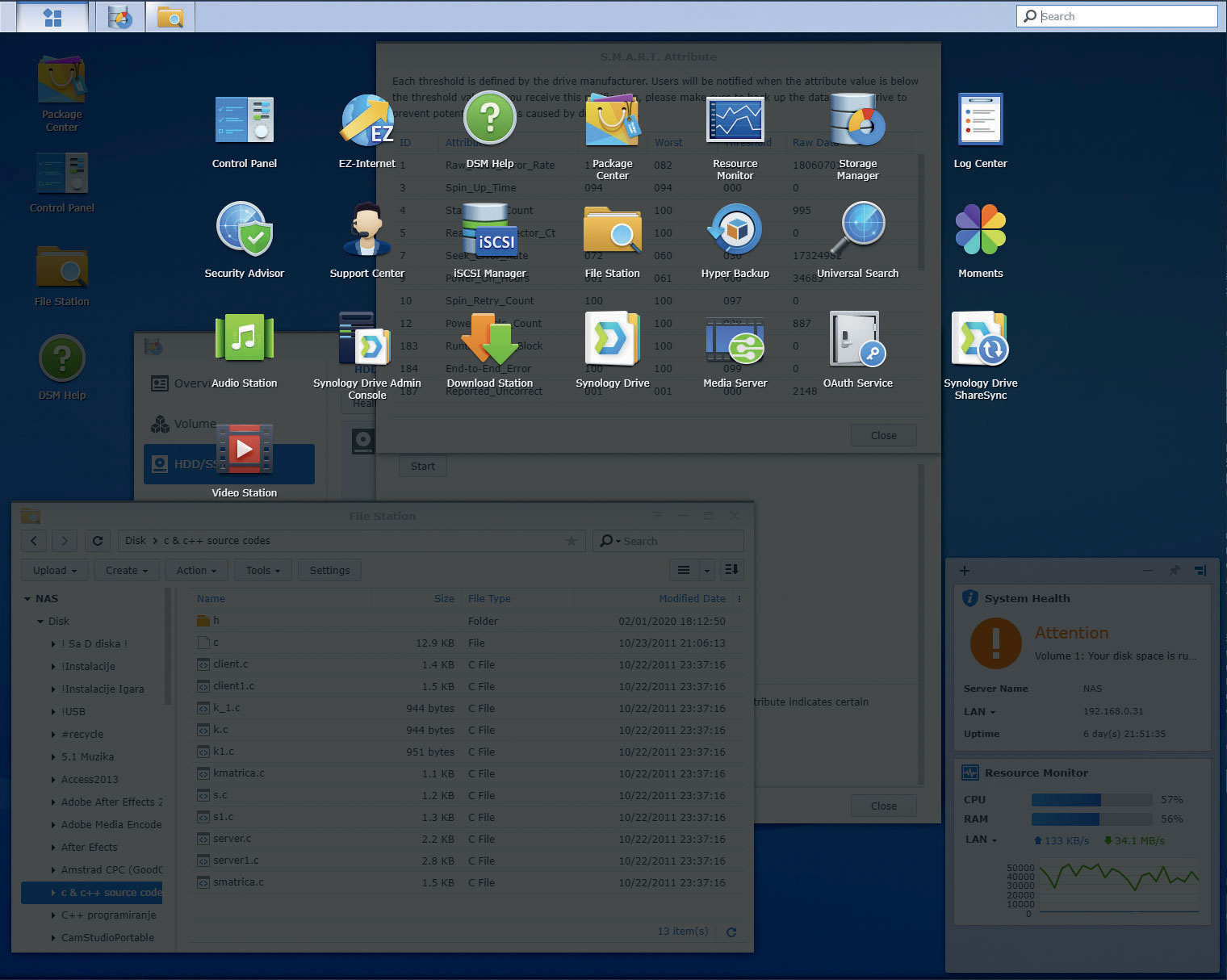Open Download Station app

click(x=489, y=341)
